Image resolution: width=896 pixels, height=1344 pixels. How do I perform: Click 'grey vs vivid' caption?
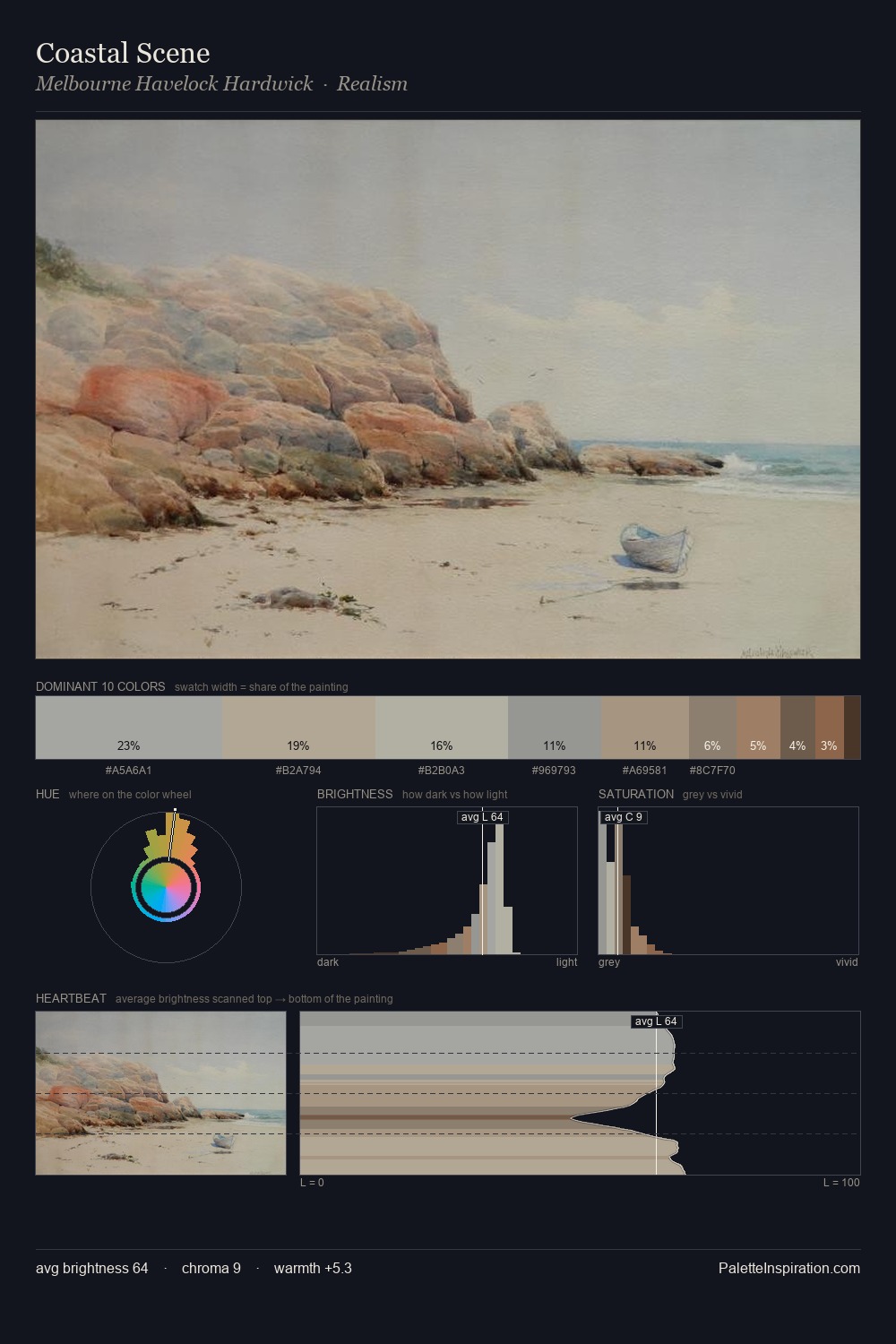pos(712,795)
